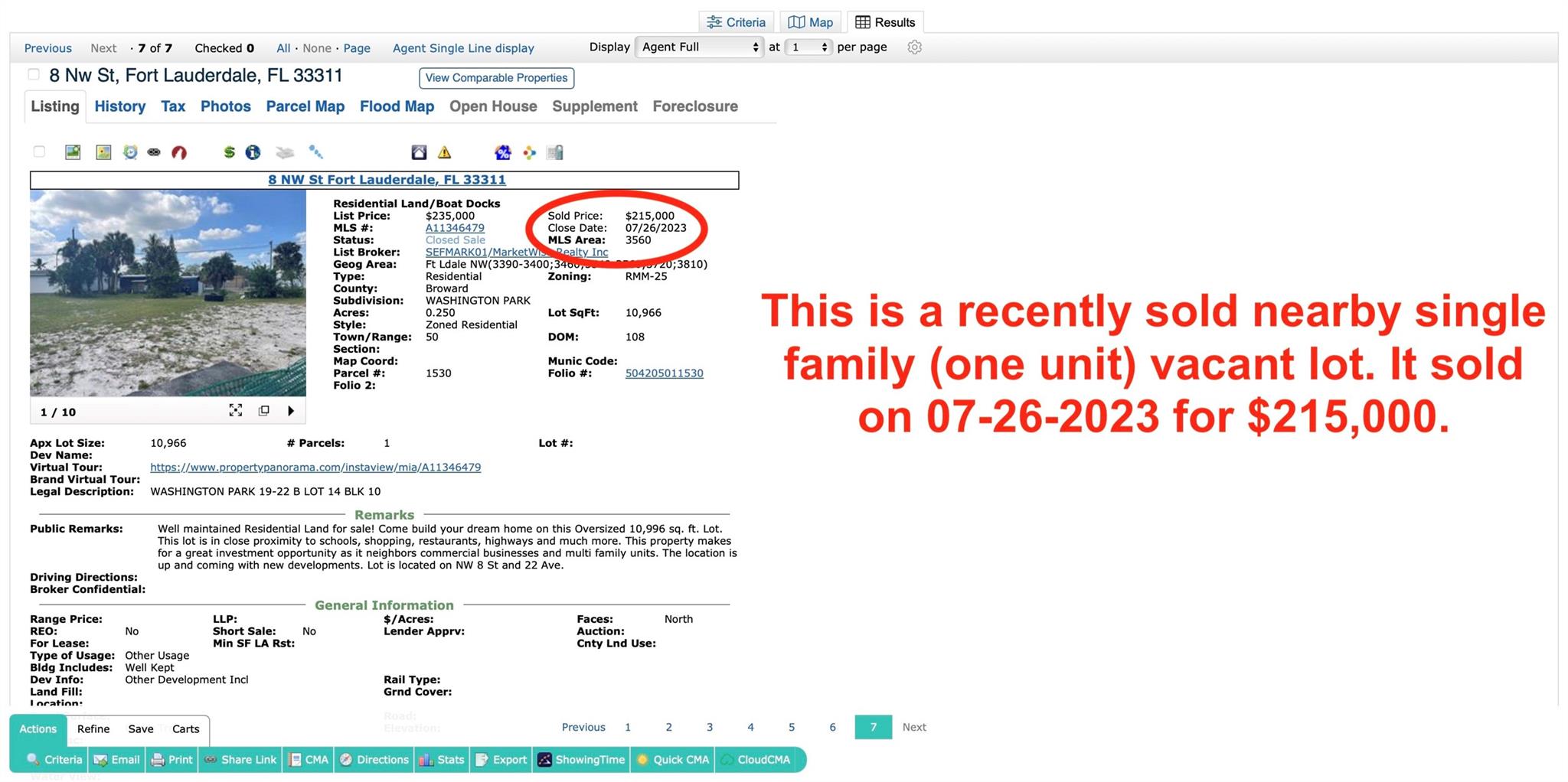Click the chain link icon in toolbar

pos(154,152)
